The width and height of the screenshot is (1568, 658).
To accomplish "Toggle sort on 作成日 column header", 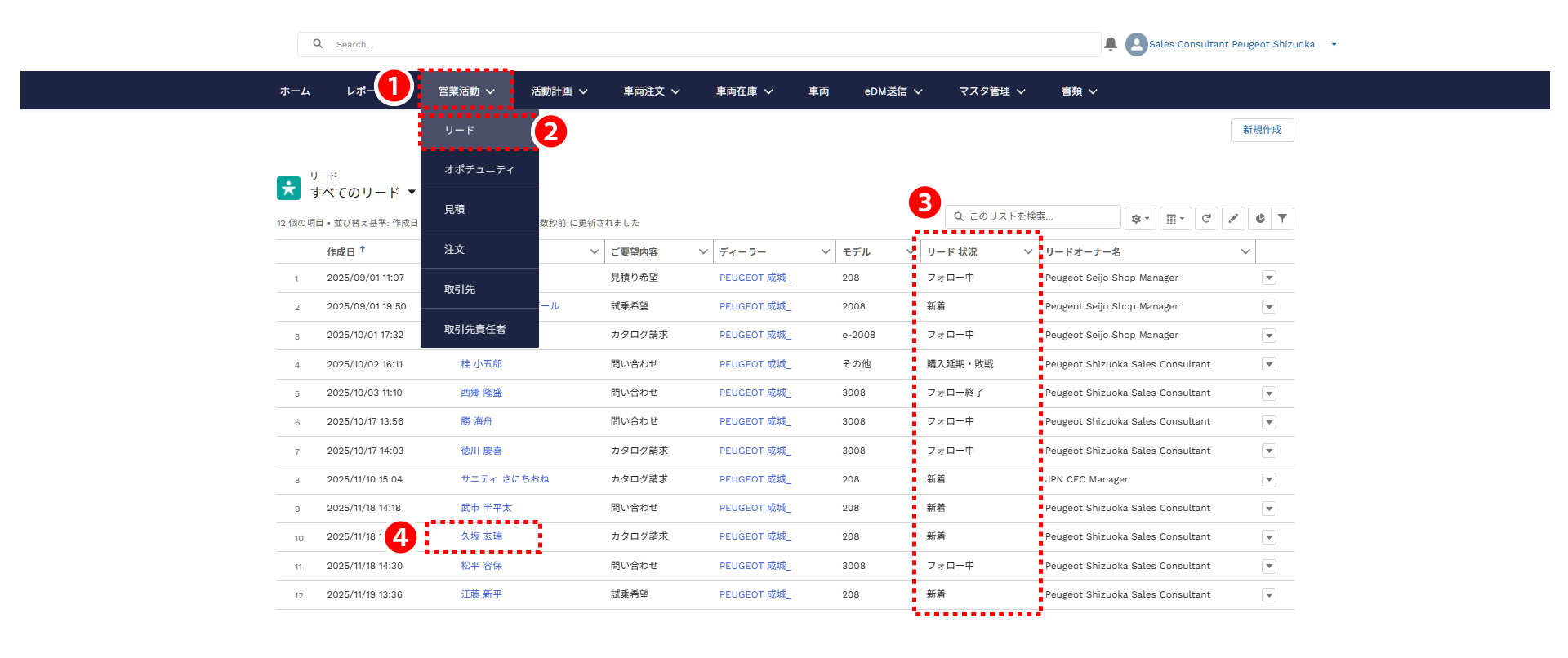I will [x=341, y=252].
